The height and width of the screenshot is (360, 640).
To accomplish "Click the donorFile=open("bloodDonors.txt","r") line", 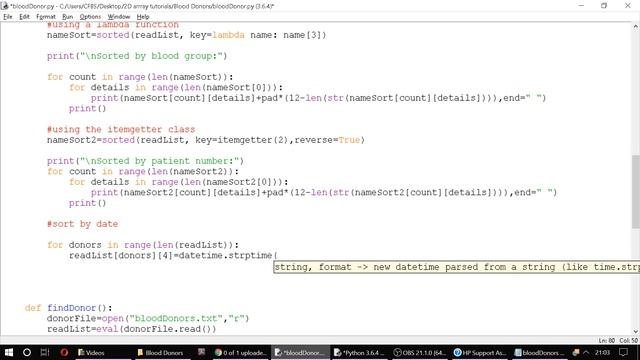I will point(148,318).
